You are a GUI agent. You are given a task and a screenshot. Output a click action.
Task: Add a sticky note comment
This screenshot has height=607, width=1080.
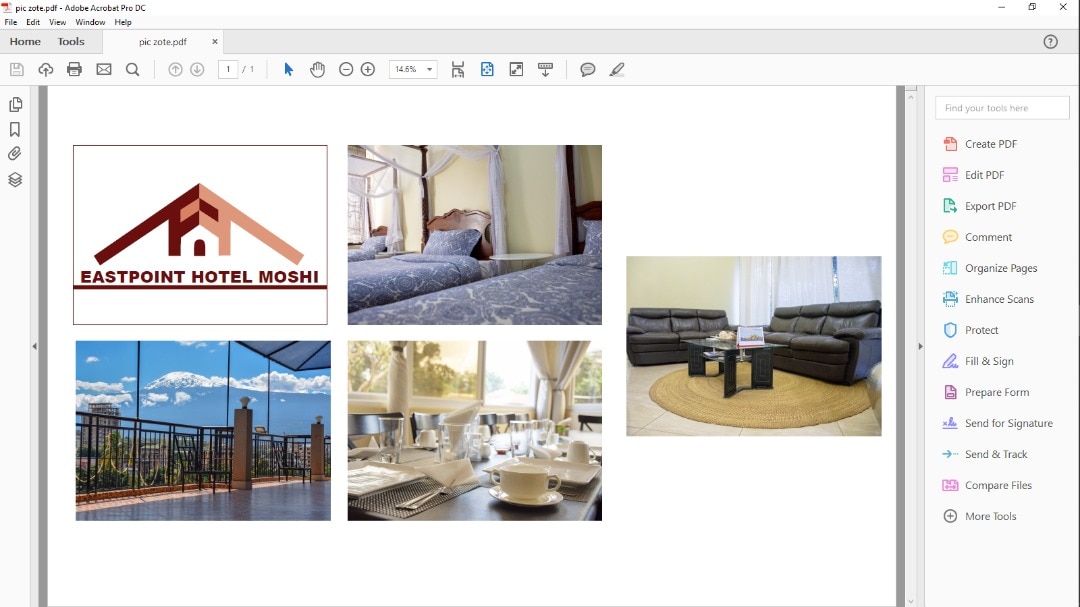click(x=587, y=69)
